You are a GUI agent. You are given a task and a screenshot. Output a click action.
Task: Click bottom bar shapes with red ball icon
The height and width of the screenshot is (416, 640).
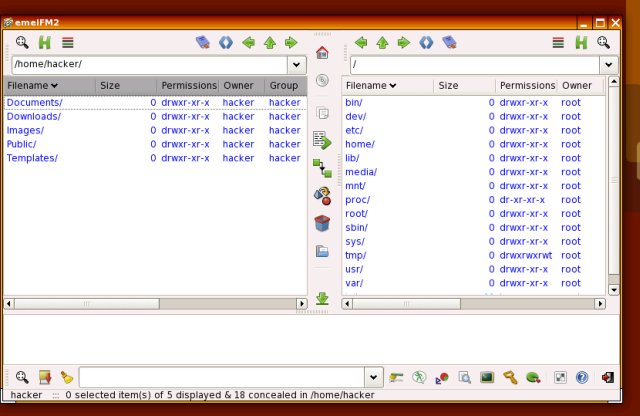(442, 378)
